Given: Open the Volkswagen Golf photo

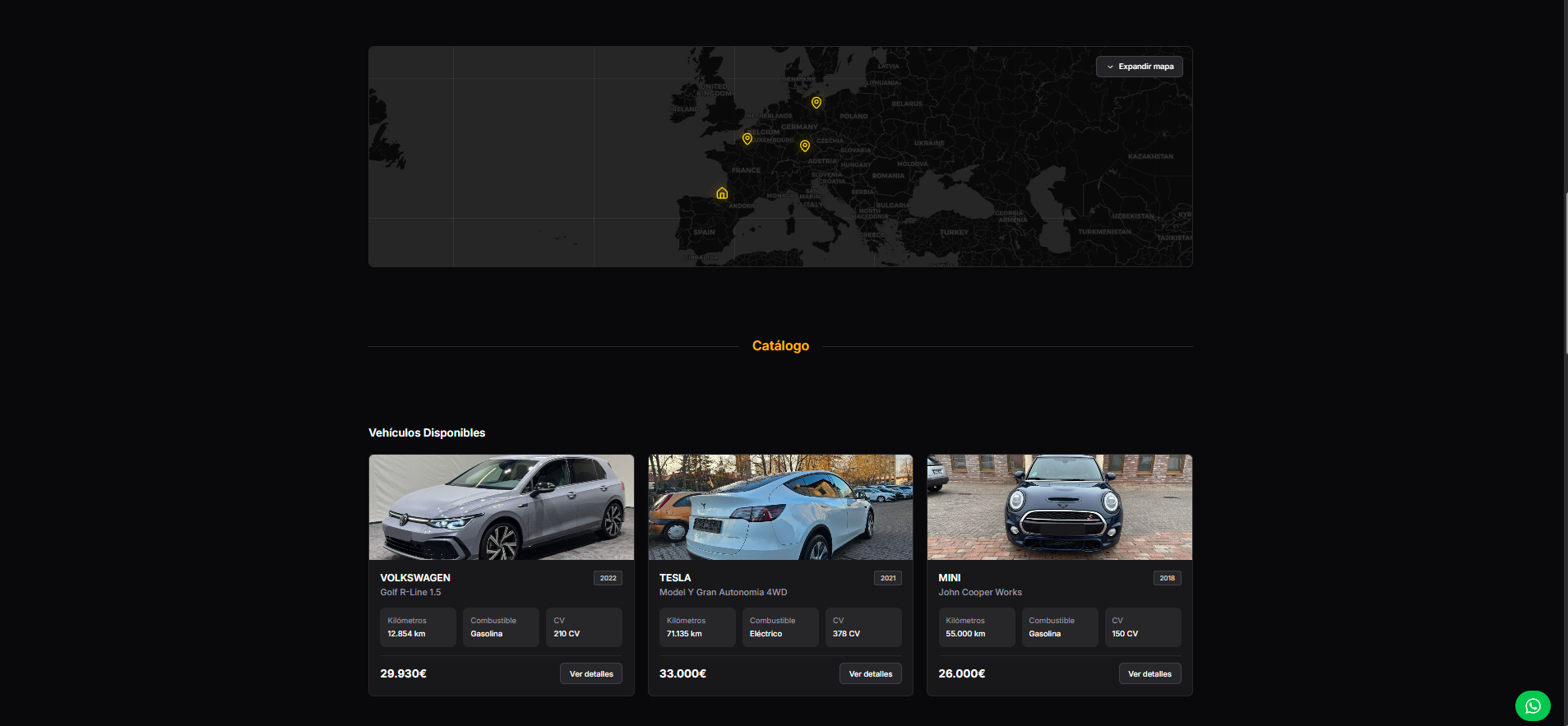Looking at the screenshot, I should tap(502, 507).
